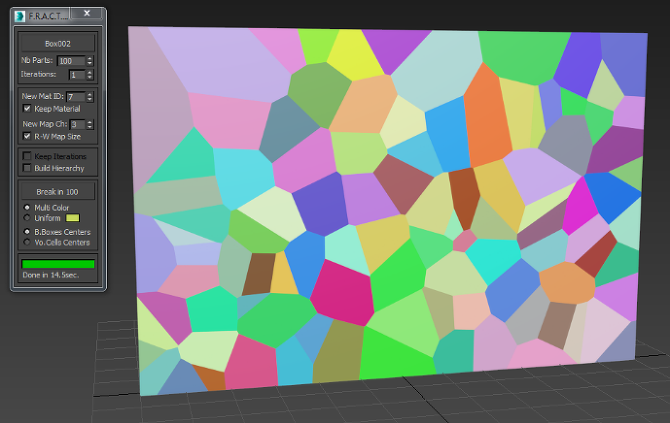Image resolution: width=670 pixels, height=423 pixels.
Task: Click the Box002 object picker button
Action: pos(58,44)
